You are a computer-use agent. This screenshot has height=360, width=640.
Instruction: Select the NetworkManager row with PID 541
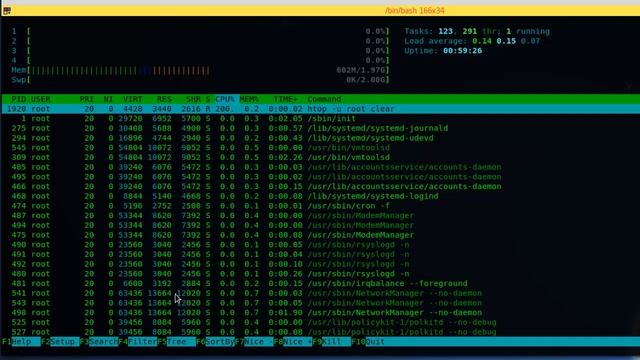(320, 293)
